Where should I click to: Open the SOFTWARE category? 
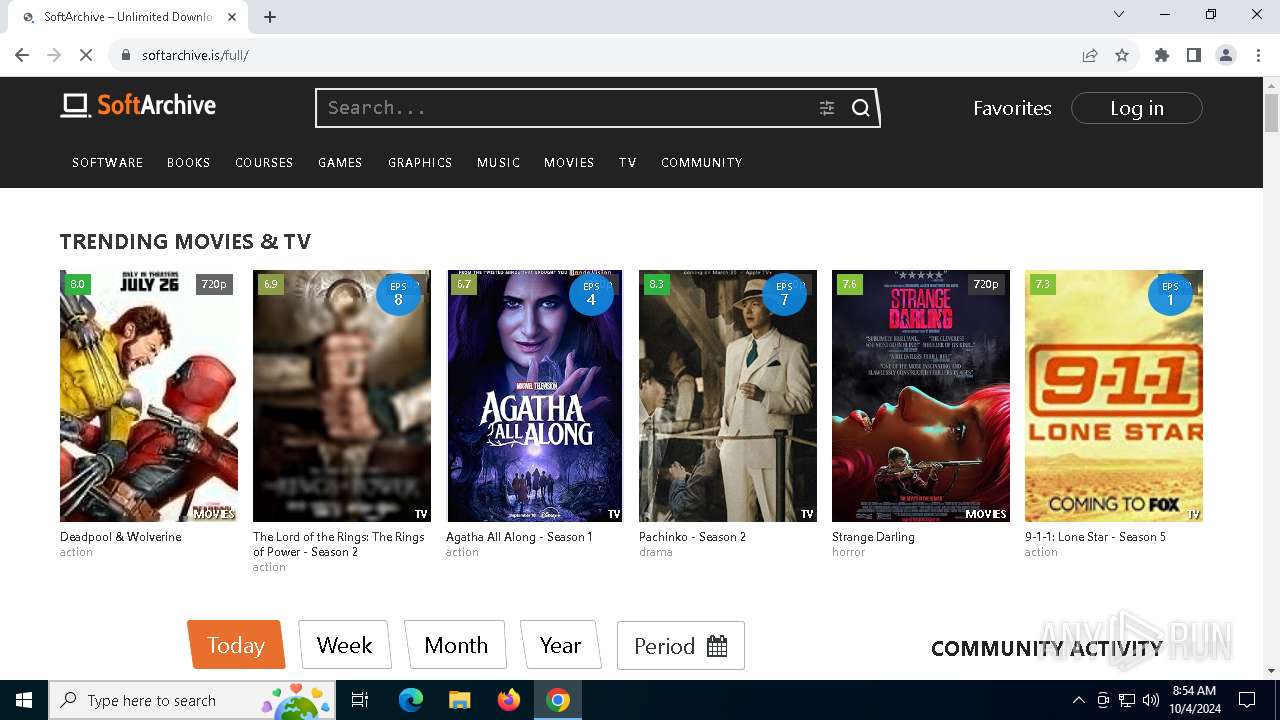[107, 162]
